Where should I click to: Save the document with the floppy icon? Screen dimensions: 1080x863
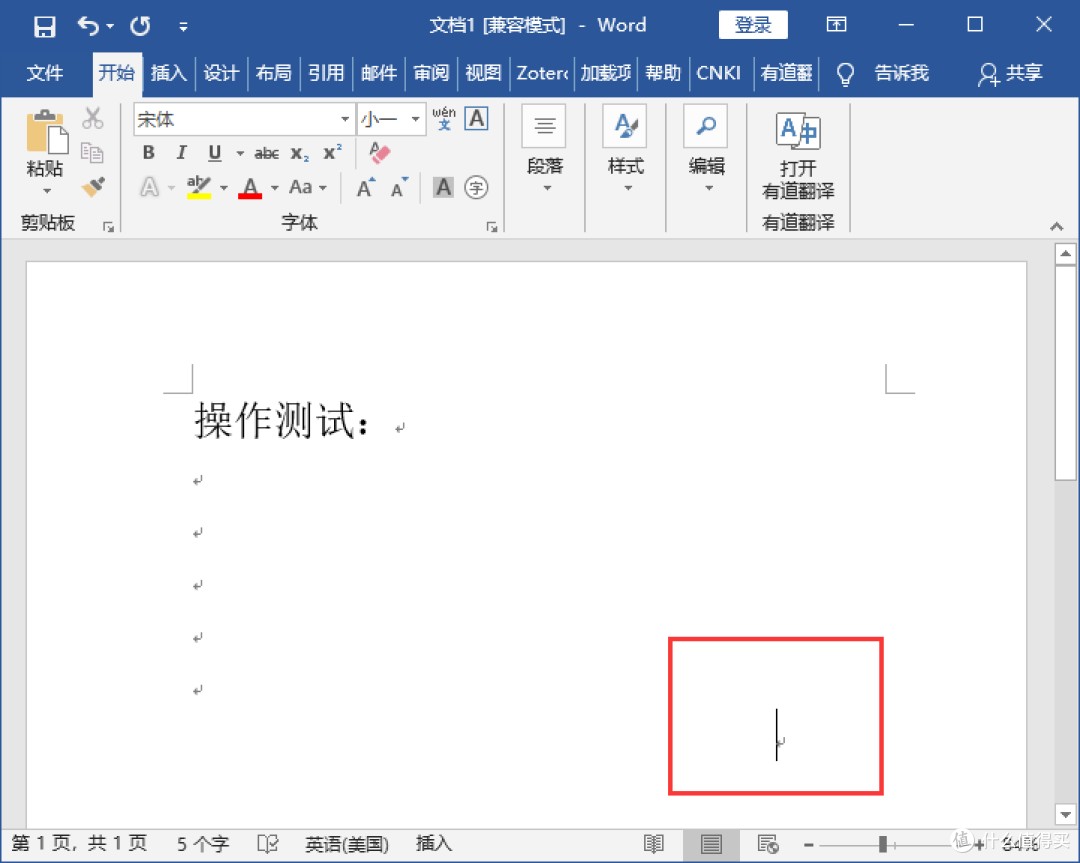point(45,27)
